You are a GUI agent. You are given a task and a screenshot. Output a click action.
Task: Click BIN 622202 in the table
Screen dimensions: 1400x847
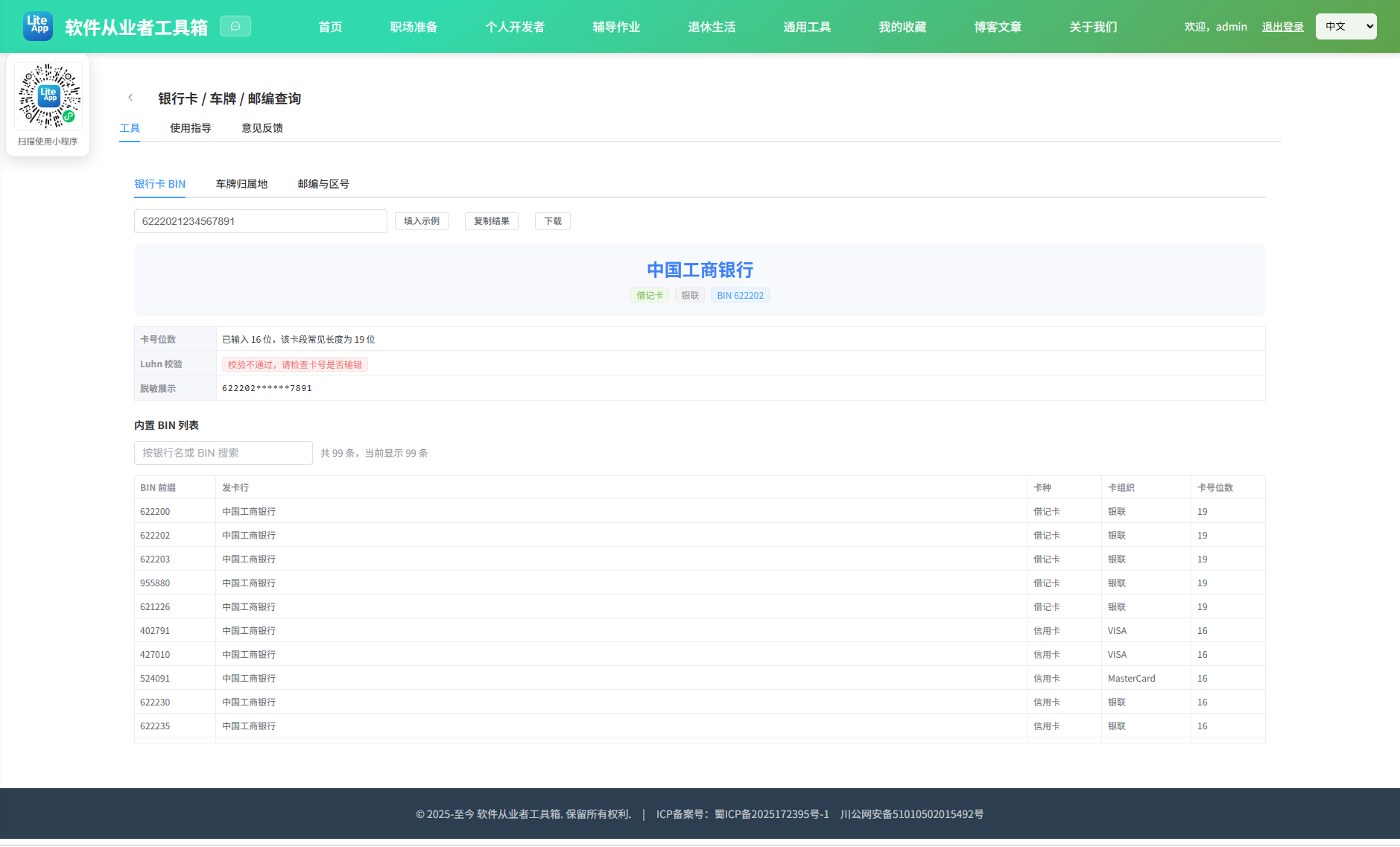click(155, 536)
